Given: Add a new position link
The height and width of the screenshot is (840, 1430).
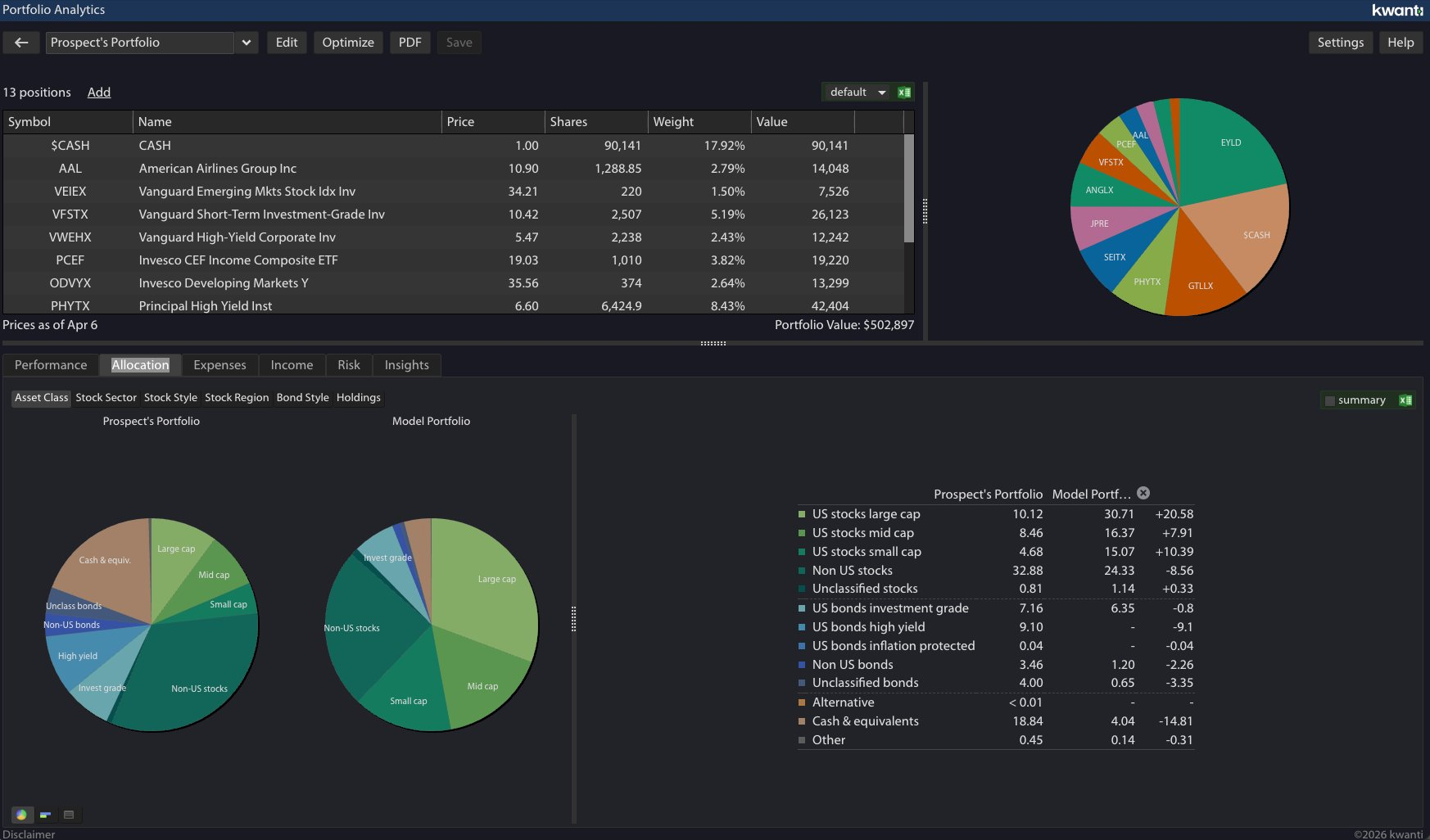Looking at the screenshot, I should point(99,93).
